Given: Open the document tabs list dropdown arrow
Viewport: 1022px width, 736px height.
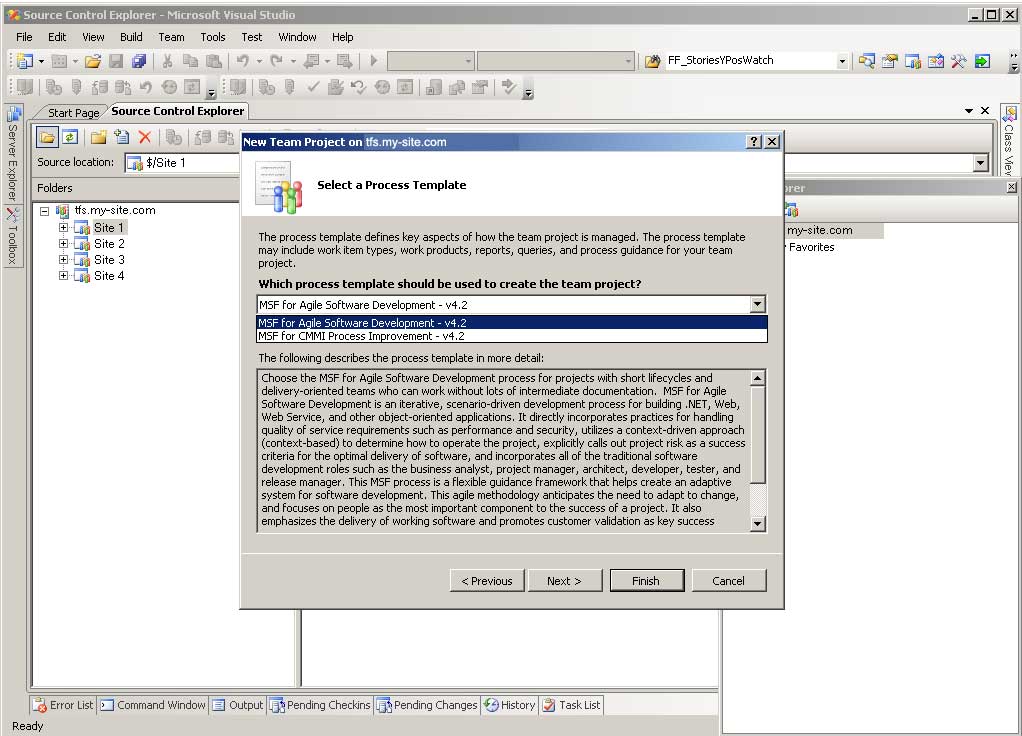Looking at the screenshot, I should pyautogui.click(x=969, y=111).
